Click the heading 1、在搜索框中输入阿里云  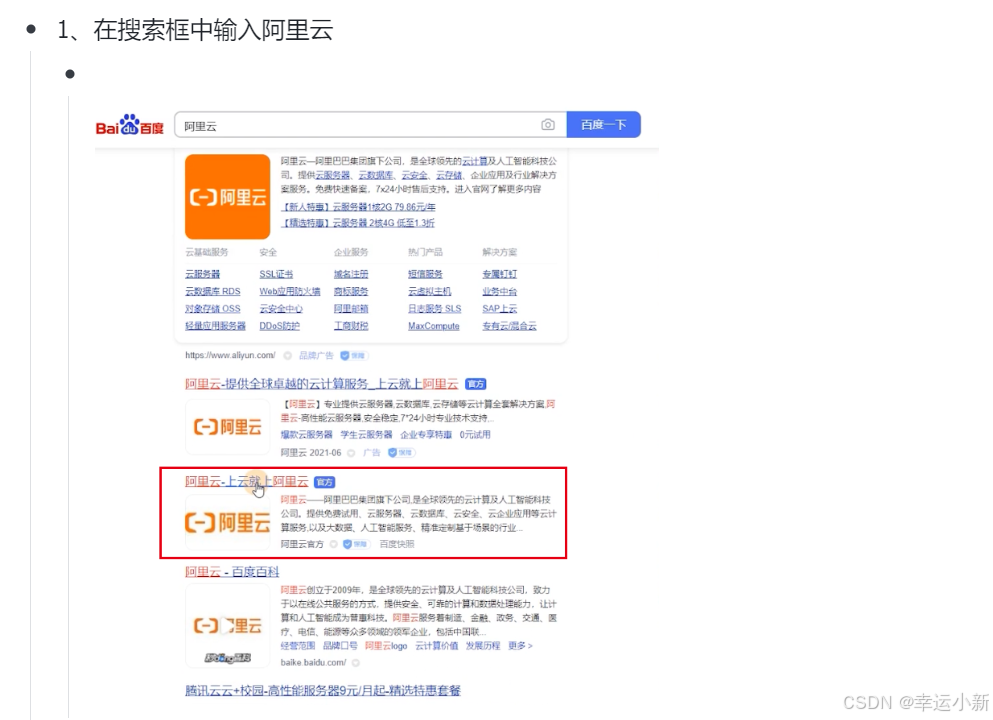(x=195, y=30)
